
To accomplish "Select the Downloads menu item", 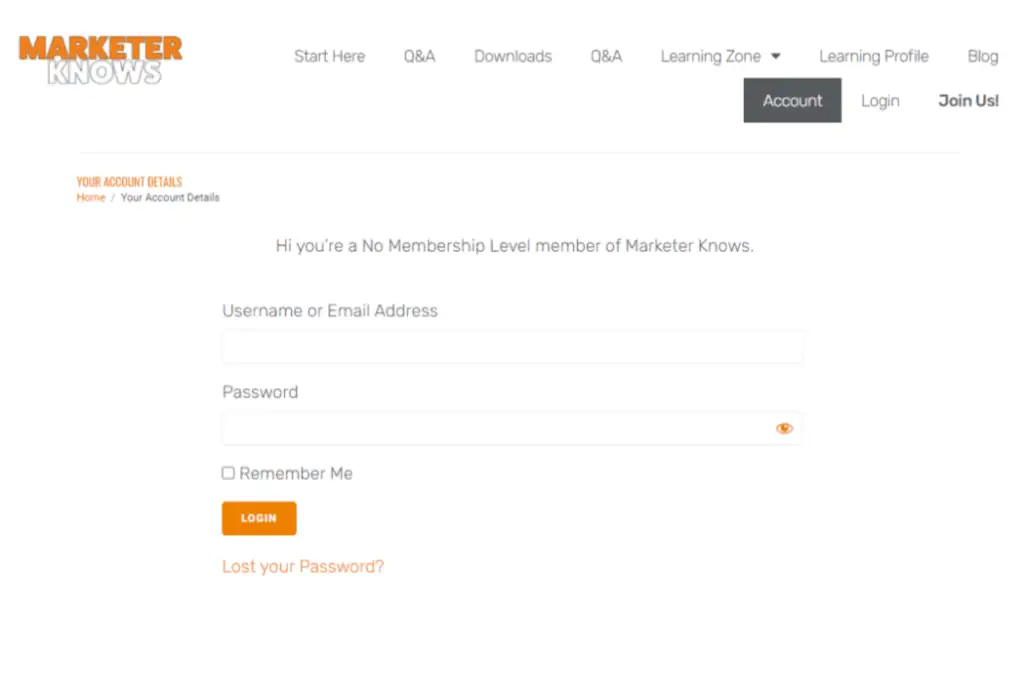I will tap(512, 56).
